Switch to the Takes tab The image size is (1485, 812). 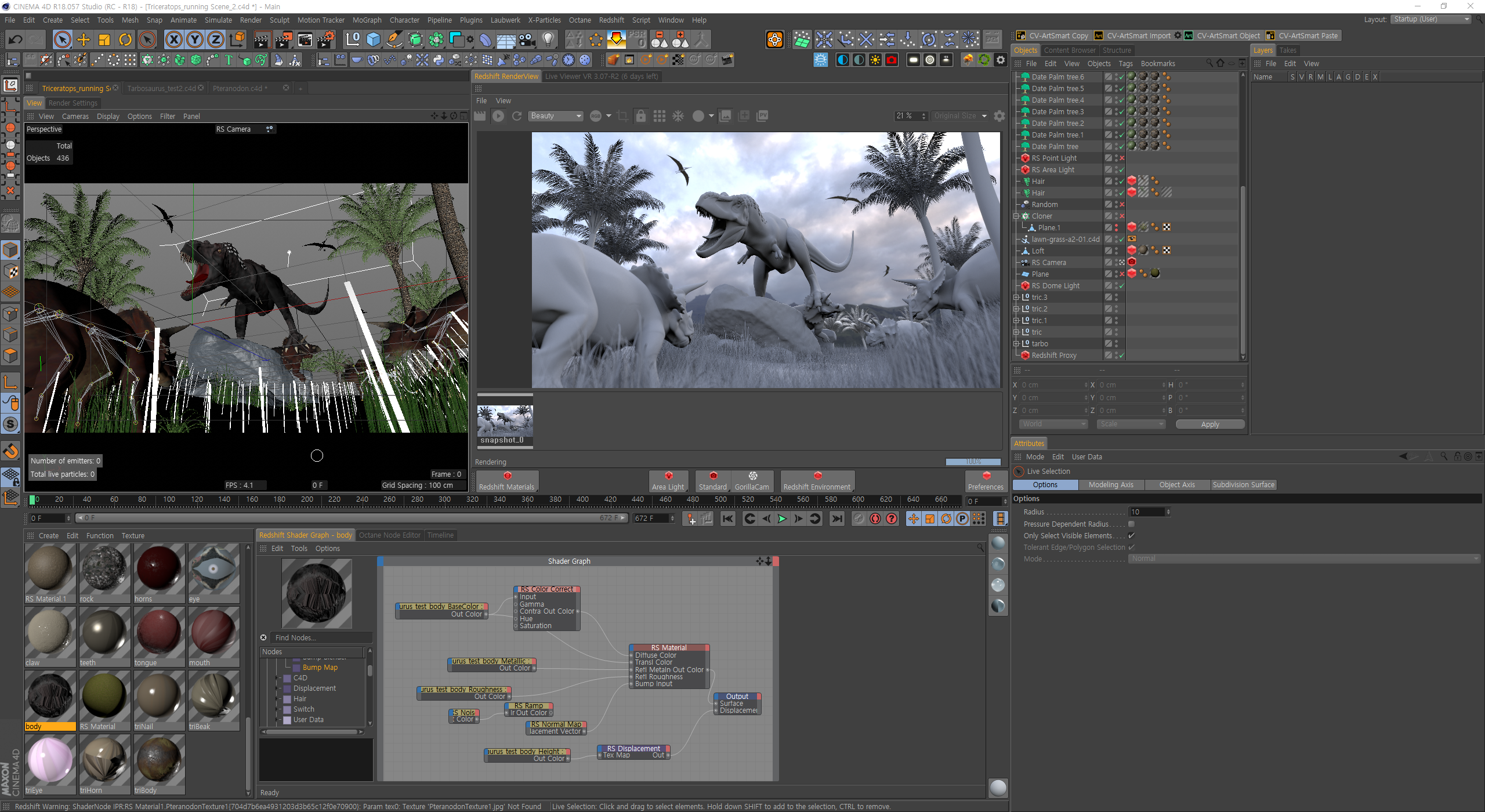pos(1288,50)
